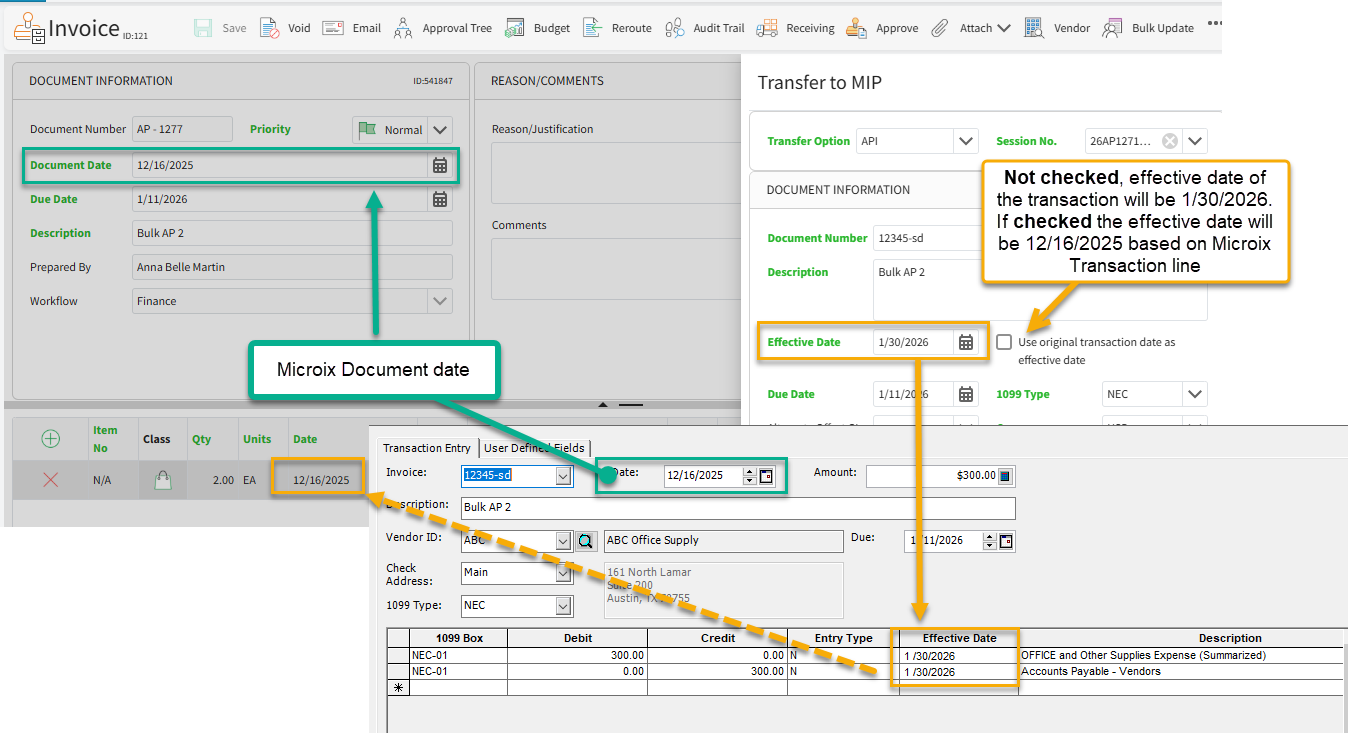Click the Approve button

click(883, 28)
